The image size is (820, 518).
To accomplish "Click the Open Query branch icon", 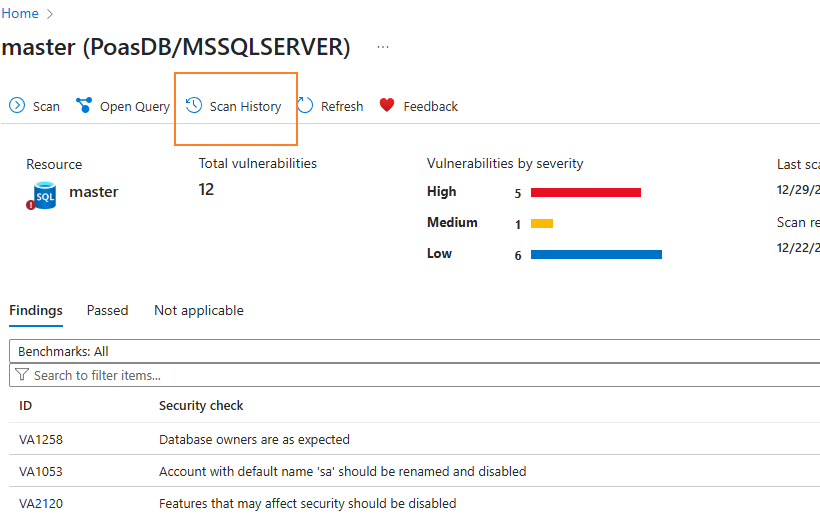I will click(x=84, y=105).
